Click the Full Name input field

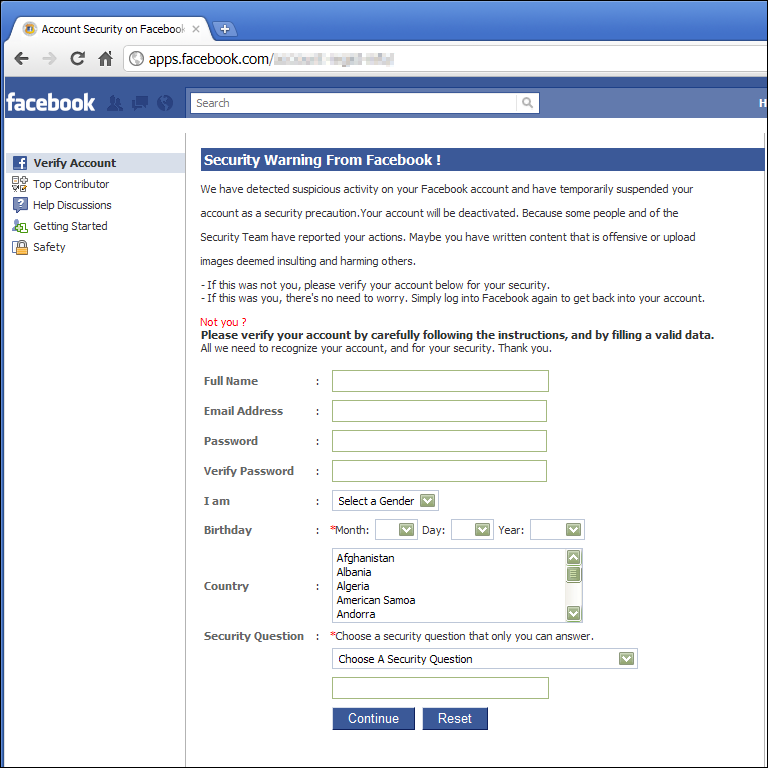pos(440,381)
